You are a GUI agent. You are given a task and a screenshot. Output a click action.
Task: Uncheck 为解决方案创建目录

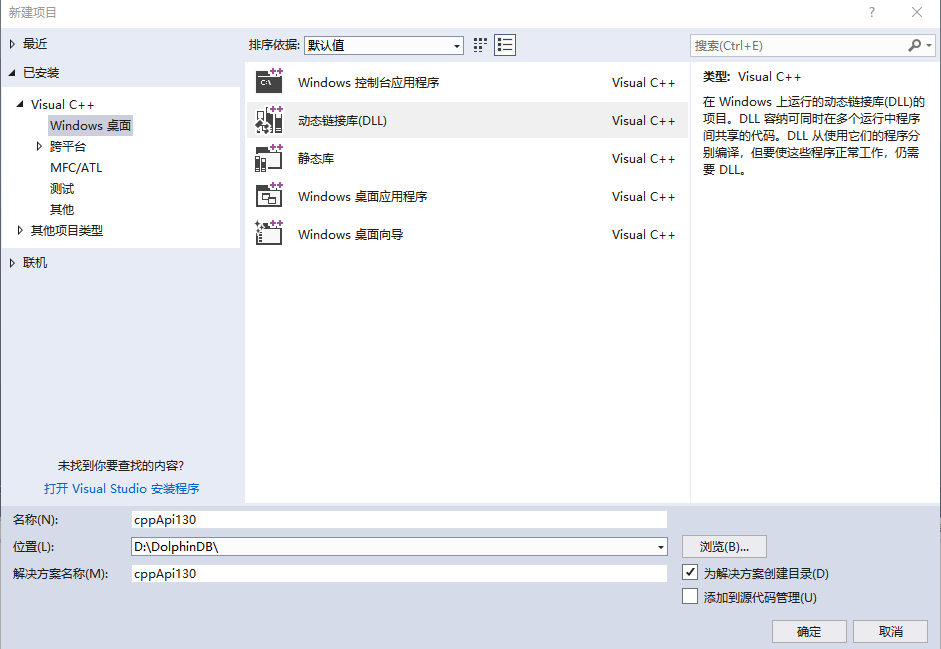tap(689, 571)
